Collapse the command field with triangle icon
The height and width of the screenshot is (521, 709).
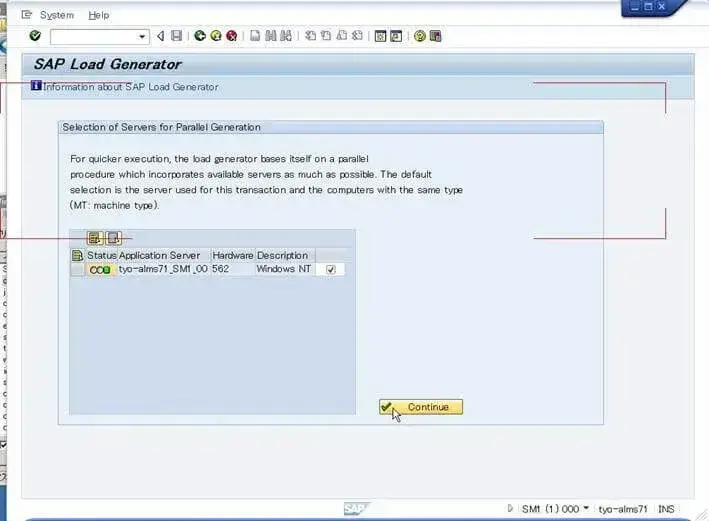(x=161, y=36)
